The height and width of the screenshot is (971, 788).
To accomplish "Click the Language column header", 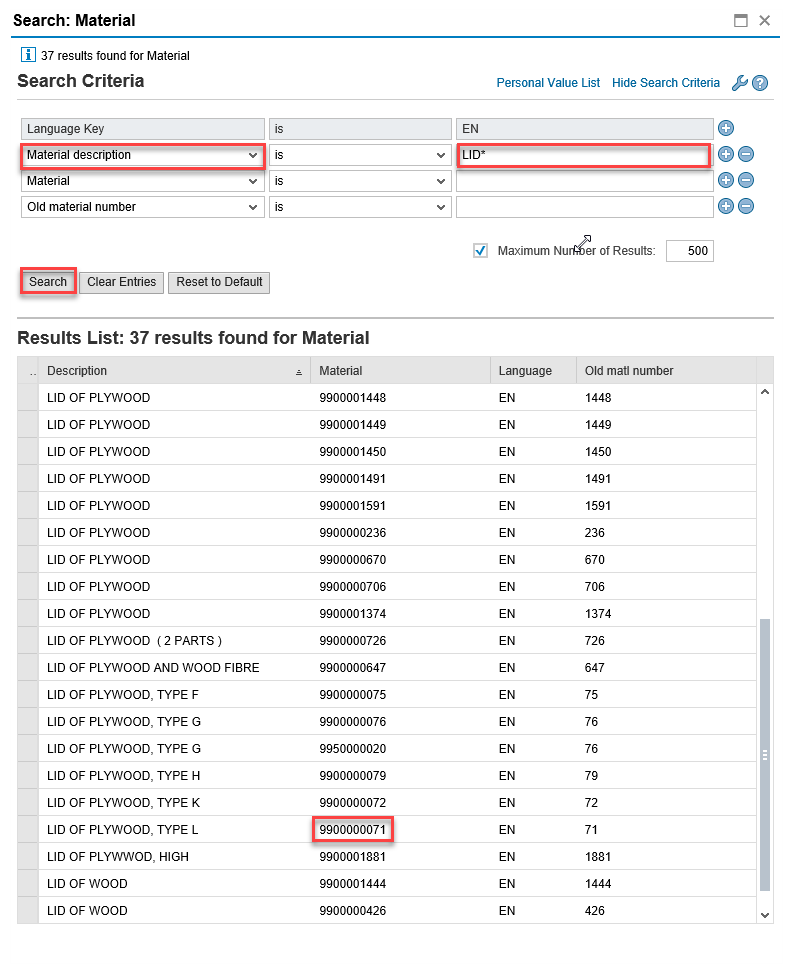I will (x=533, y=370).
